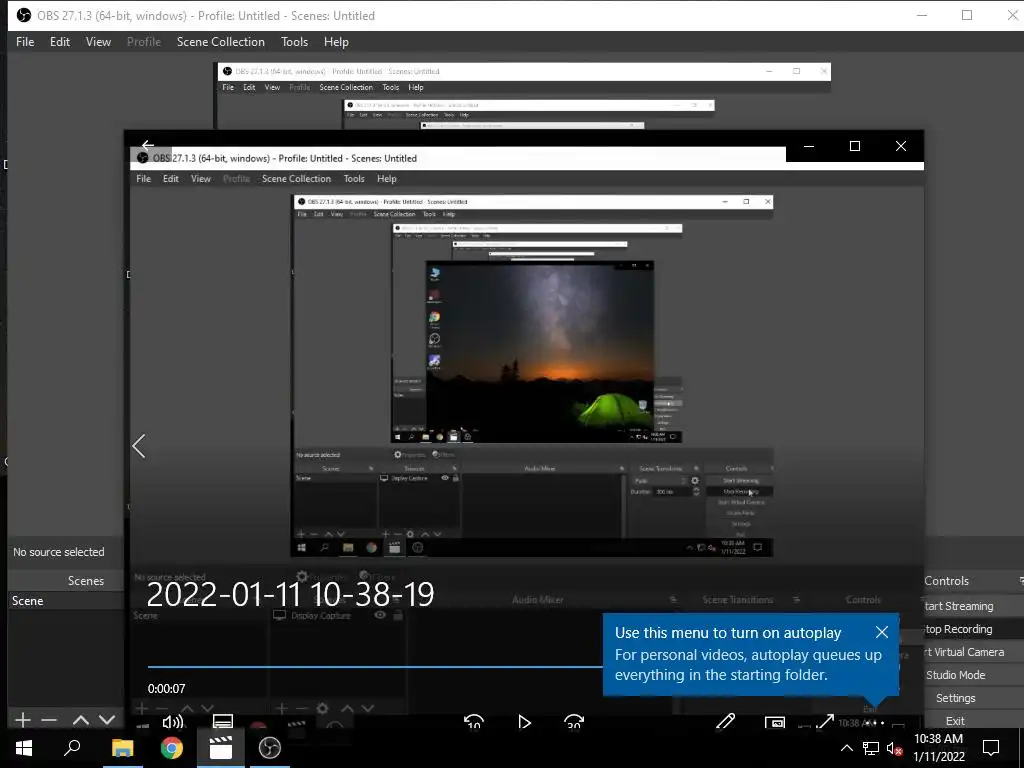Toggle Studio Mode in OBS
The width and height of the screenshot is (1024, 768).
point(955,675)
